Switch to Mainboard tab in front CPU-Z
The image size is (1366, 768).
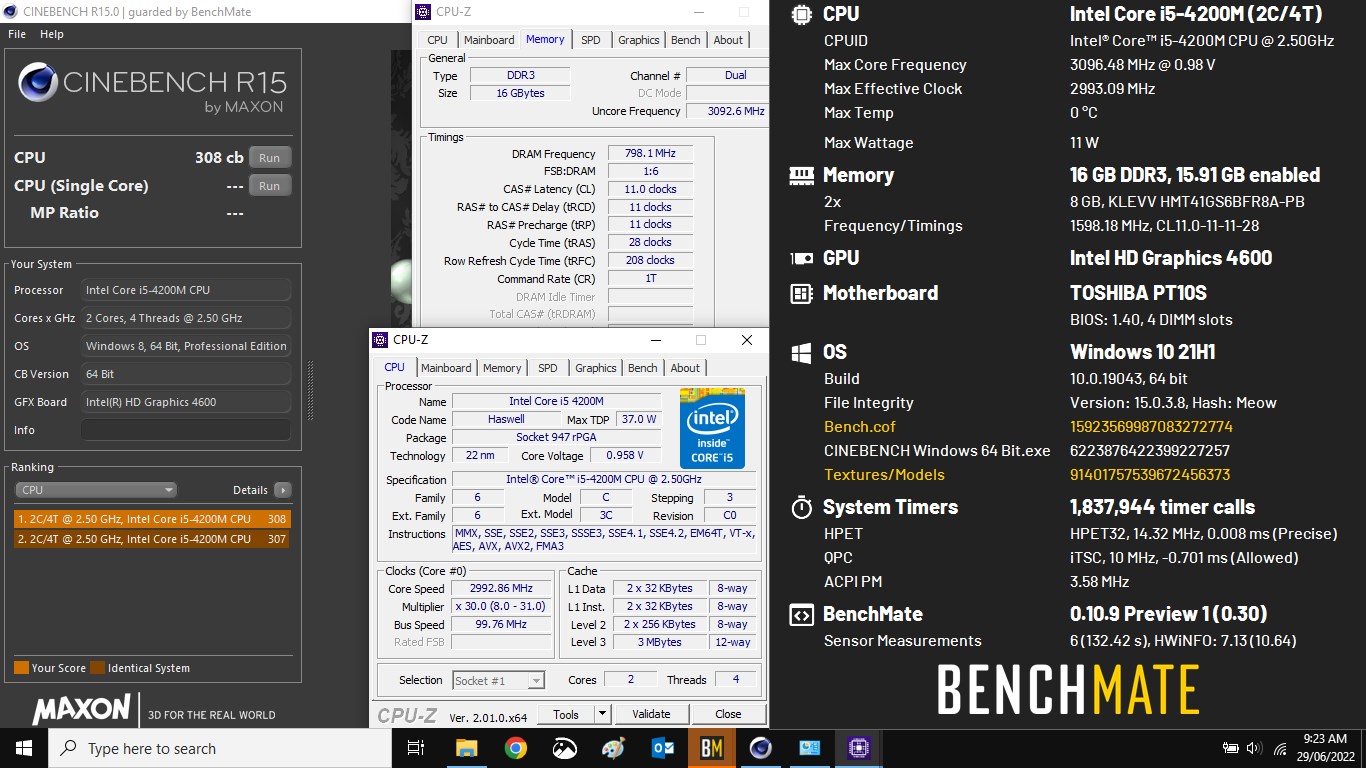[x=446, y=368]
